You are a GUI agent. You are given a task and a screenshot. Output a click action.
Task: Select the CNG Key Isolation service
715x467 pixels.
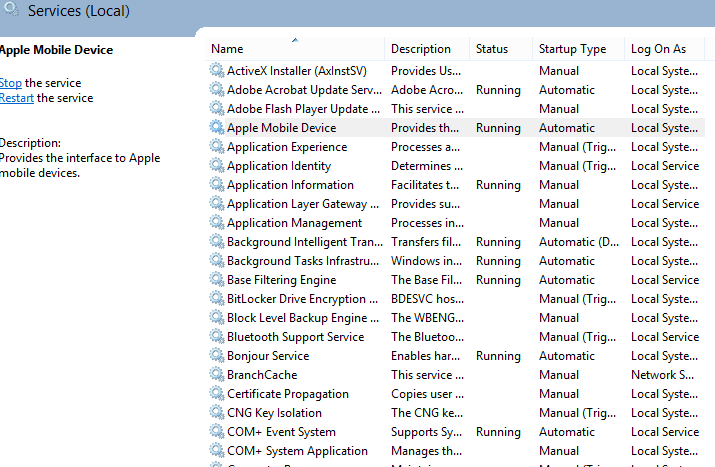pos(274,413)
